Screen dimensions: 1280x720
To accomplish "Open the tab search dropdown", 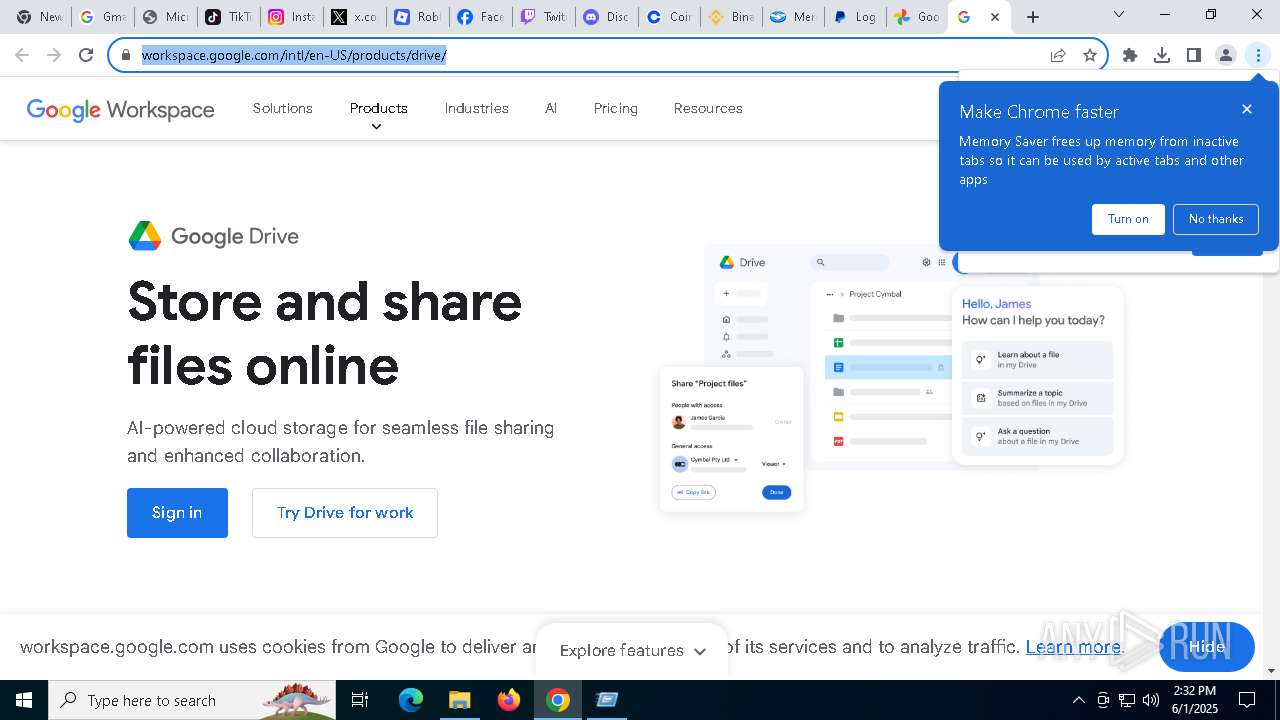I will tap(1119, 15).
